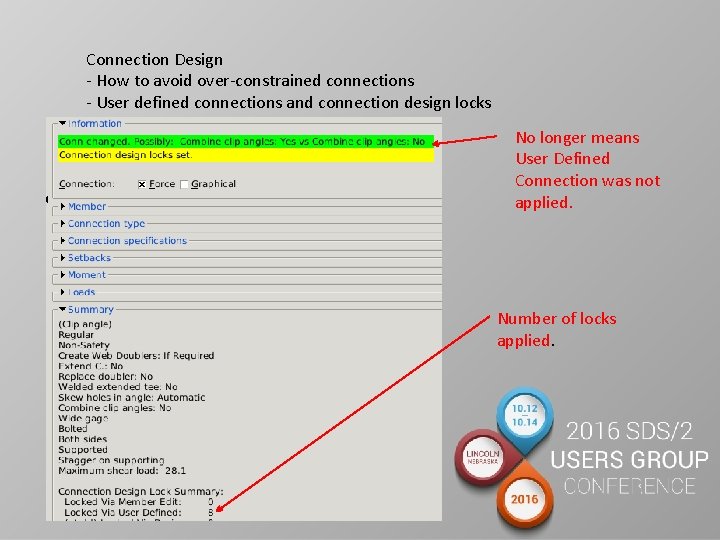Collapse the Information section
Viewport: 720px width, 540px height.
point(62,123)
